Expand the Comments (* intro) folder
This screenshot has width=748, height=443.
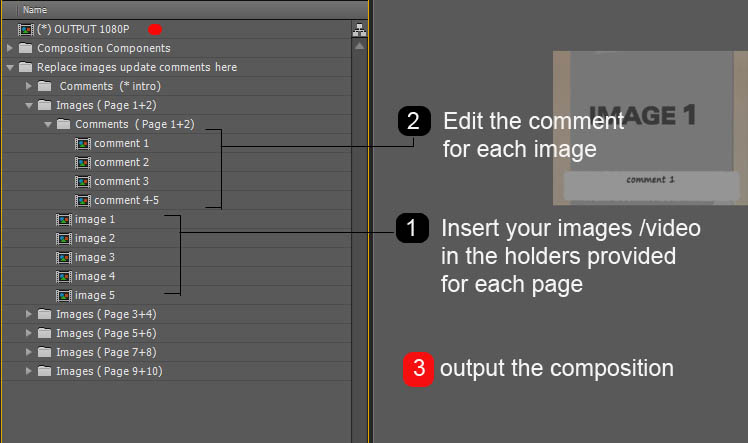coord(29,86)
